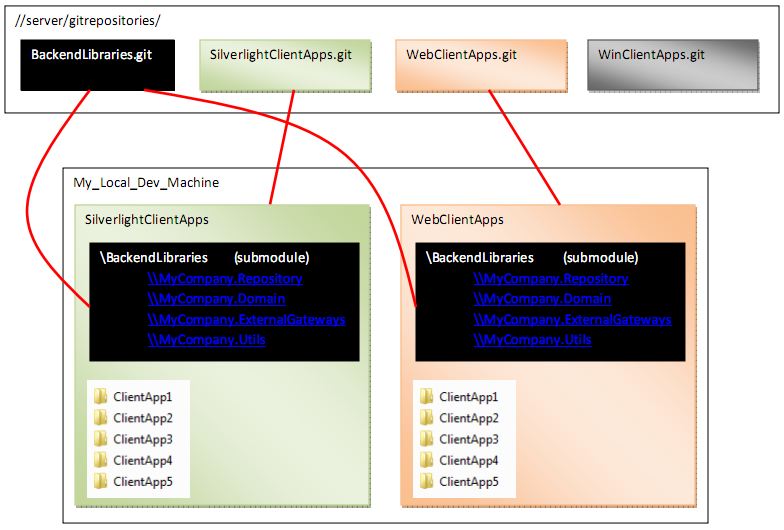
Task: Click ClientApp2 folder icon under WebClientApps
Action: (426, 418)
